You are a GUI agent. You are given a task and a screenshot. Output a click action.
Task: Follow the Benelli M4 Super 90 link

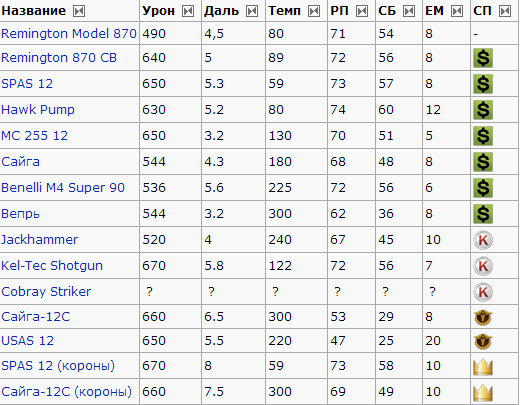click(63, 188)
